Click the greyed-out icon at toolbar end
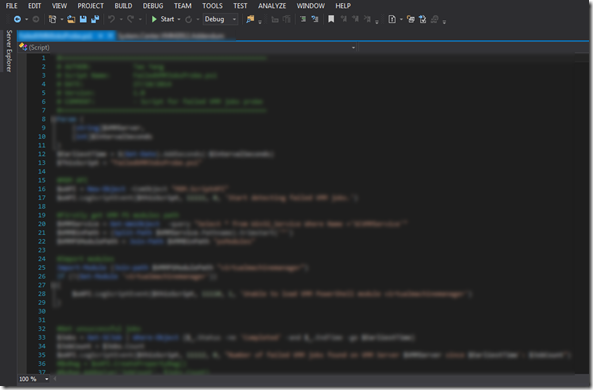593x390 pixels. [x=435, y=19]
